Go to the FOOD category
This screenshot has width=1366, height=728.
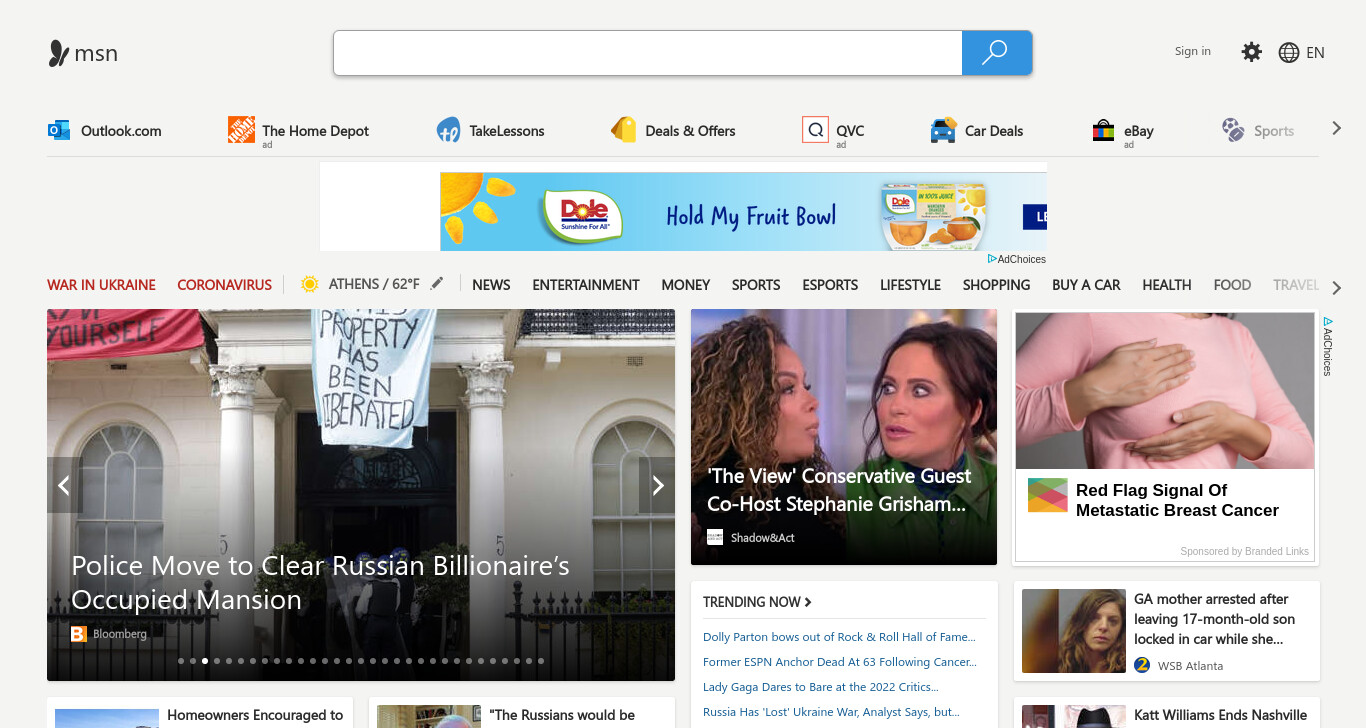click(x=1232, y=285)
